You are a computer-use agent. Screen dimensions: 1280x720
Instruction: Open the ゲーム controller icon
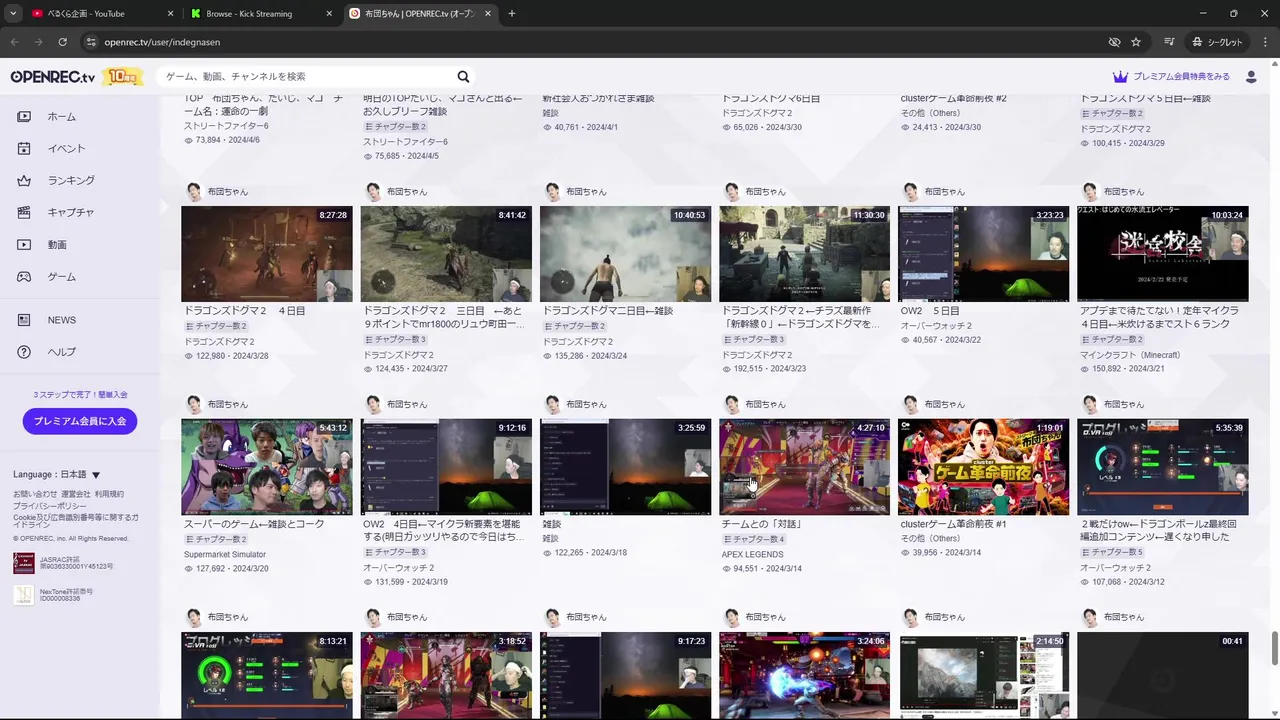pyautogui.click(x=25, y=277)
